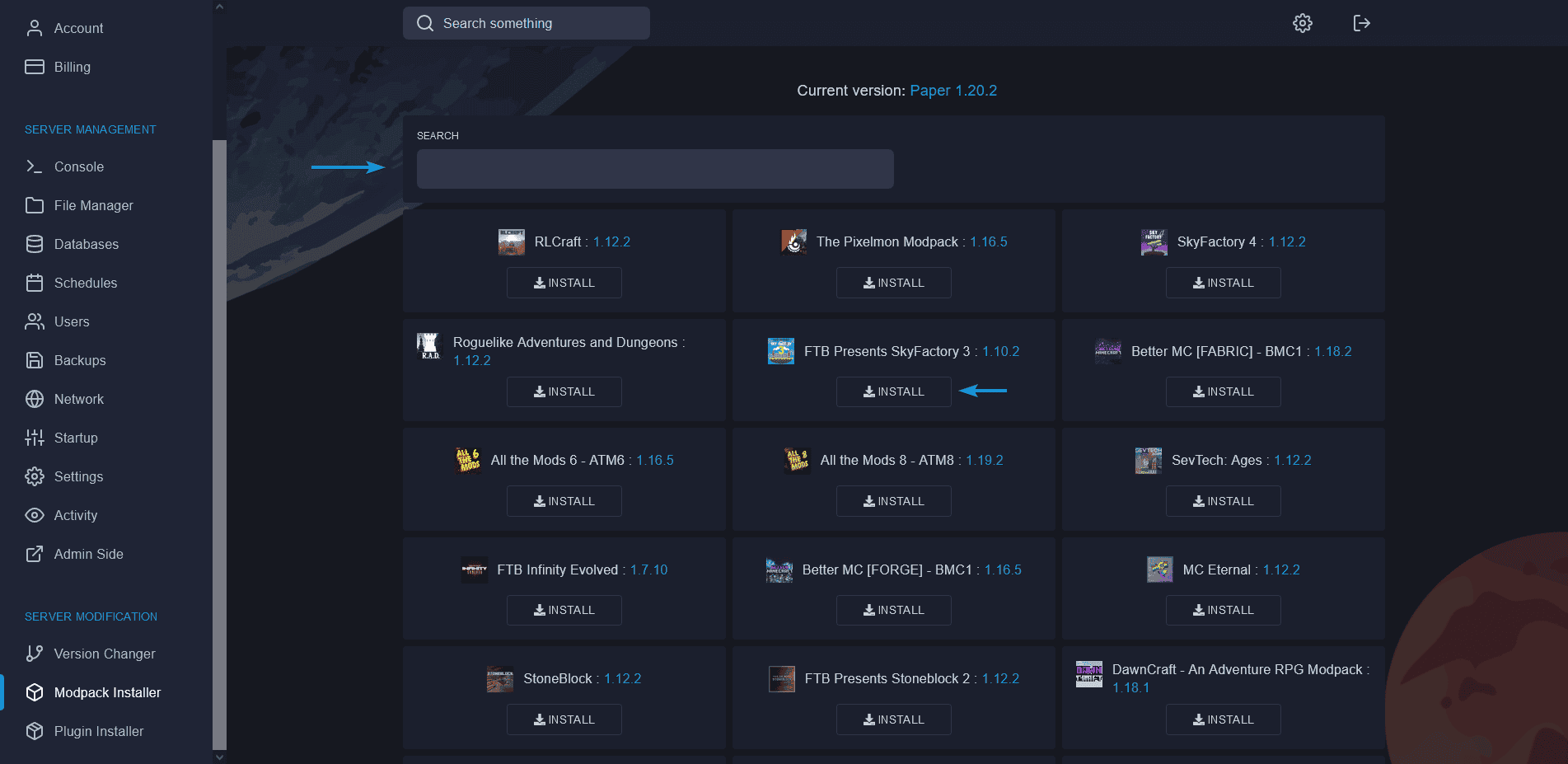Screen dimensions: 1568x764
Task: Click the Activity eye icon
Action: (34, 515)
